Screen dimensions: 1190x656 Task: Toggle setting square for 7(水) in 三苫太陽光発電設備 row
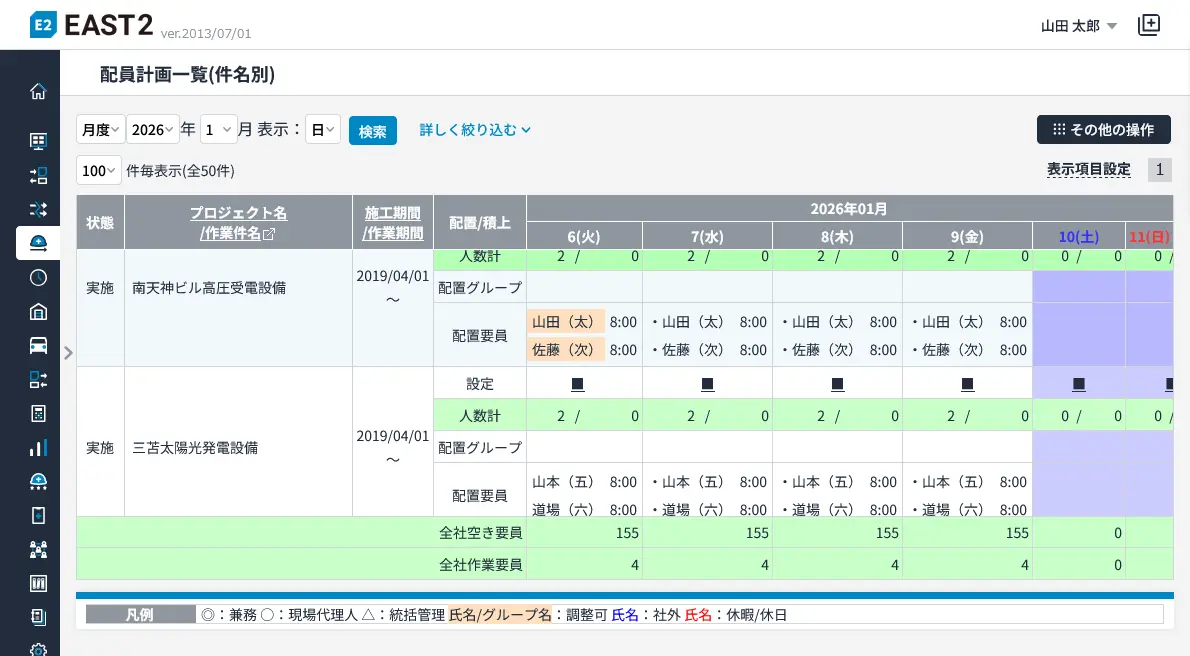[708, 384]
